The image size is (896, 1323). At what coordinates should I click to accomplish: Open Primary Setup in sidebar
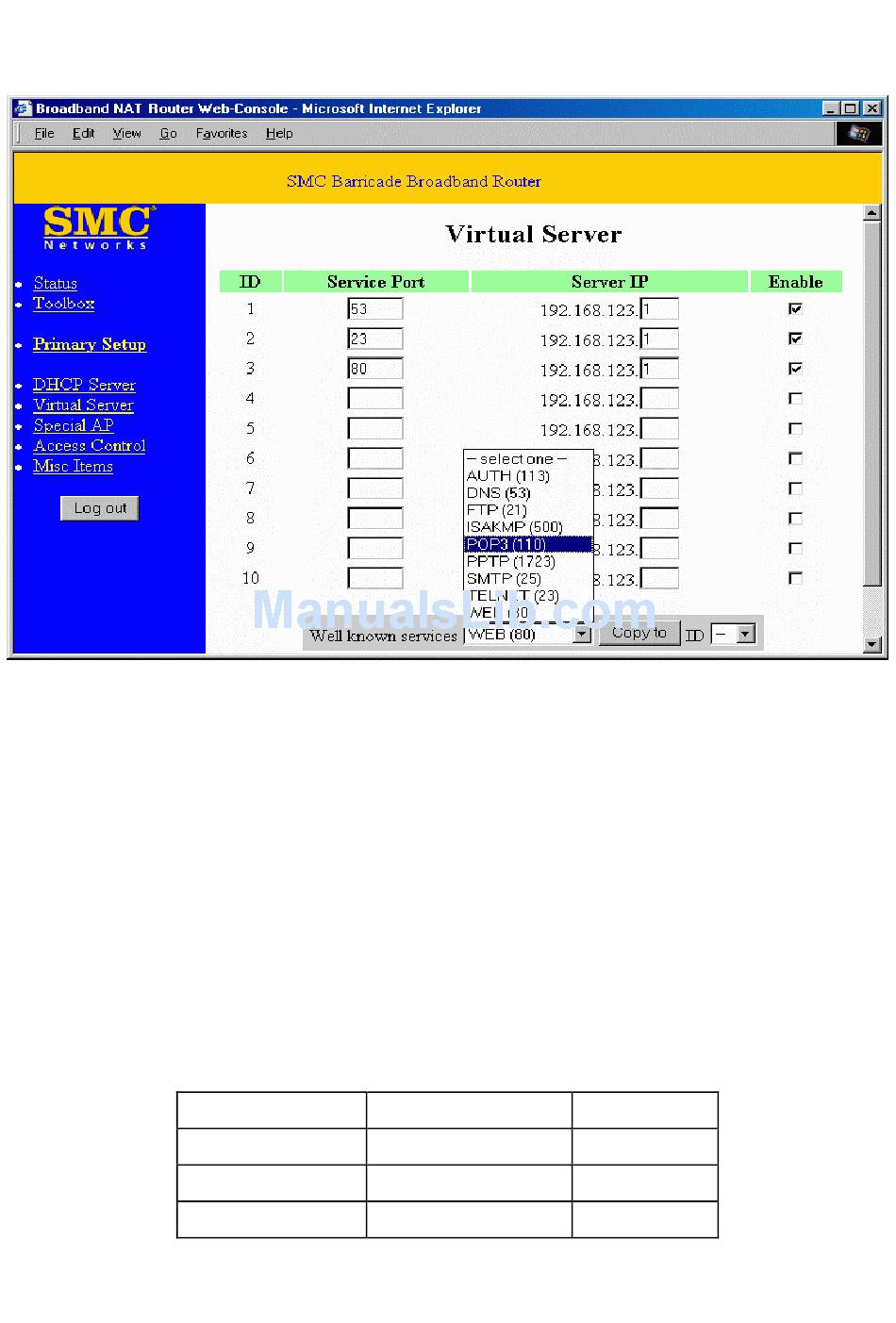pos(90,344)
